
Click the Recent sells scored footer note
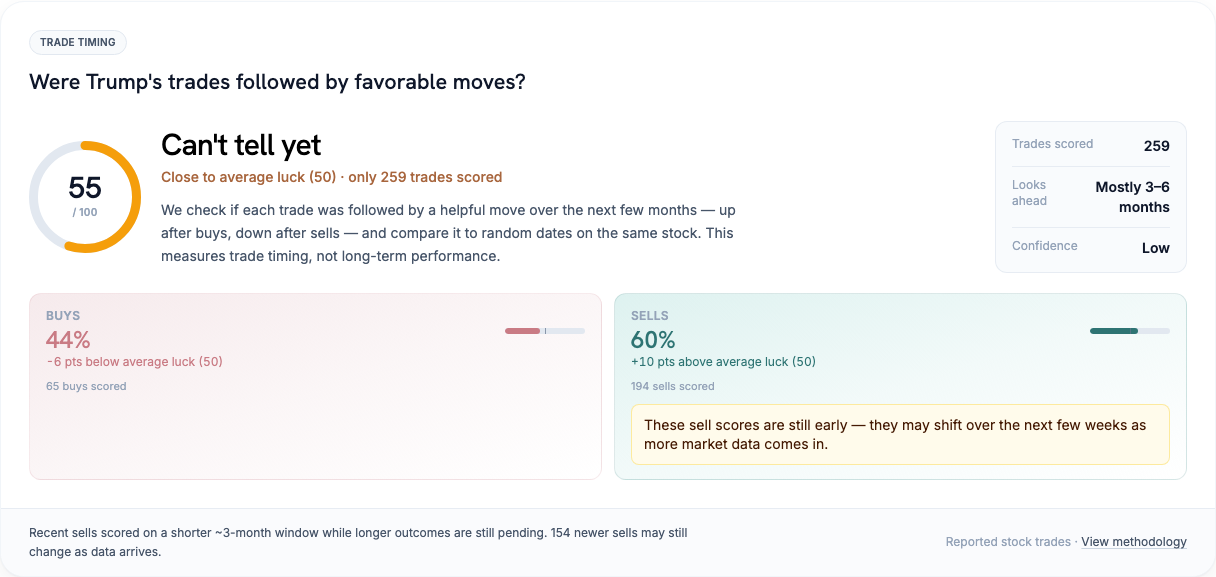[358, 542]
